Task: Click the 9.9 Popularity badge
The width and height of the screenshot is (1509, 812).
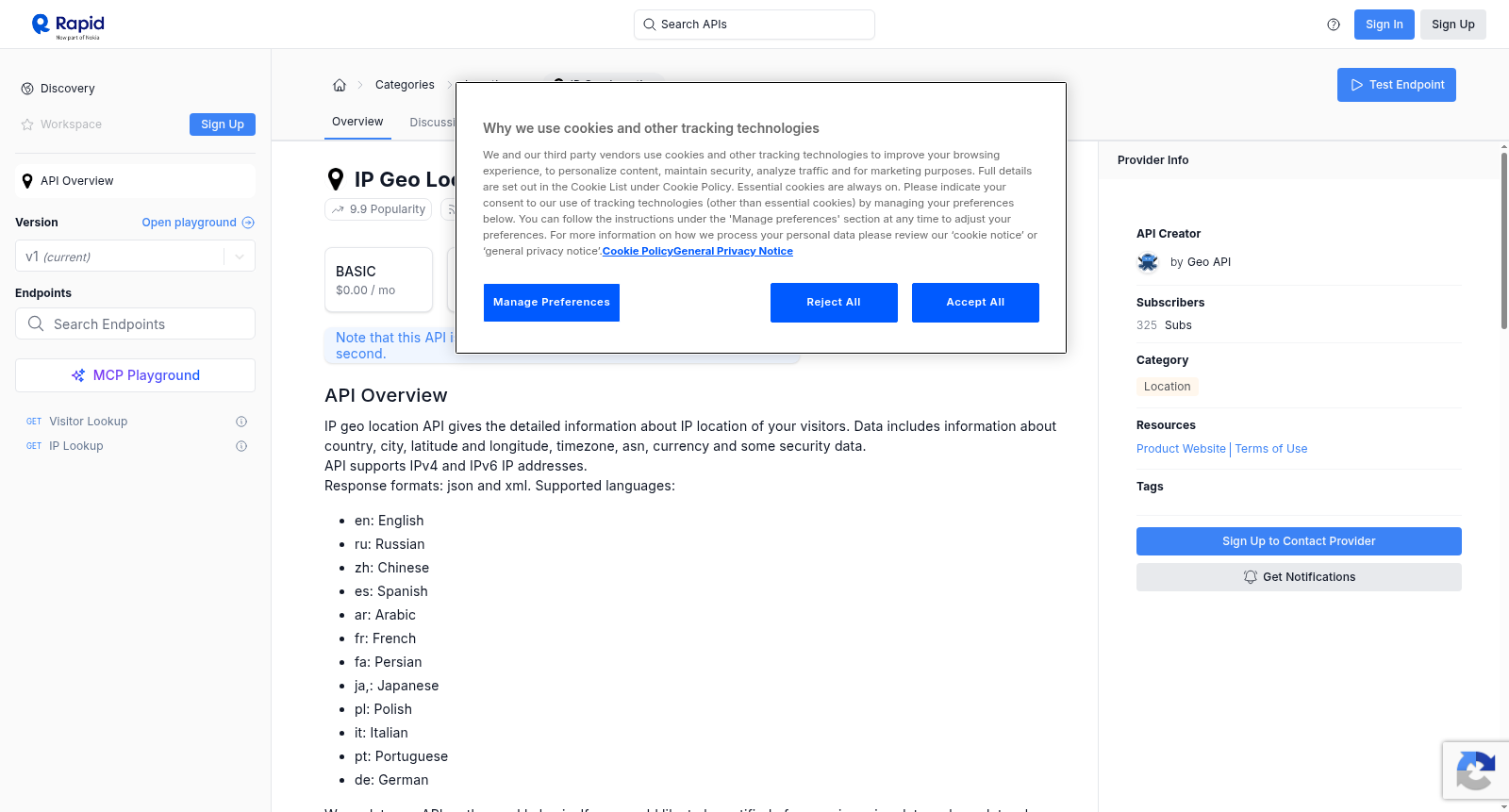Action: point(378,209)
